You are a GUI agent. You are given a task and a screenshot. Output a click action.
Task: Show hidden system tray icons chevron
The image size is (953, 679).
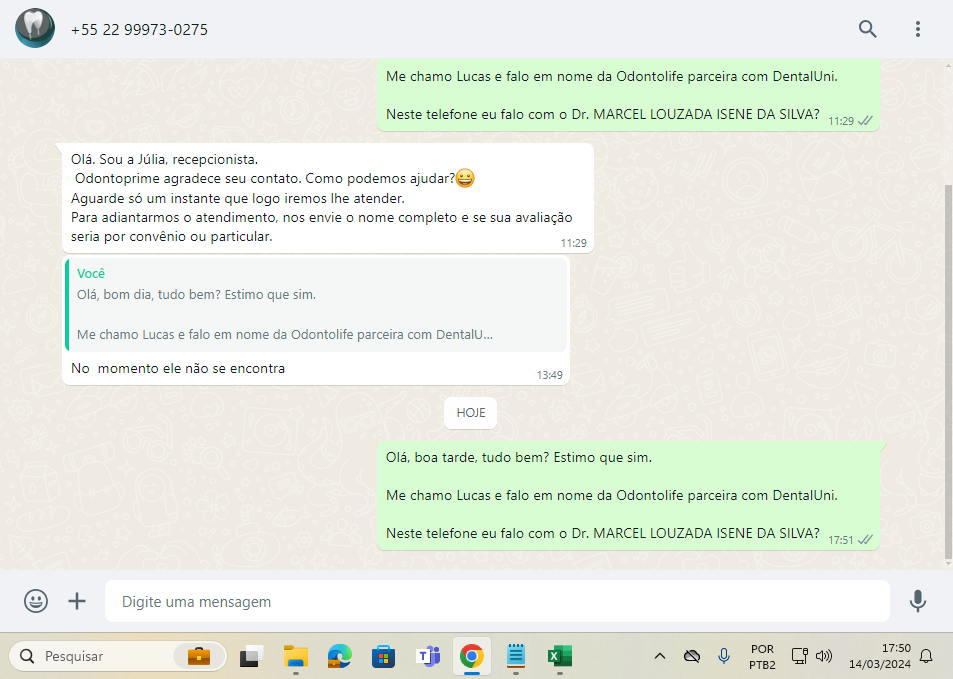[659, 657]
